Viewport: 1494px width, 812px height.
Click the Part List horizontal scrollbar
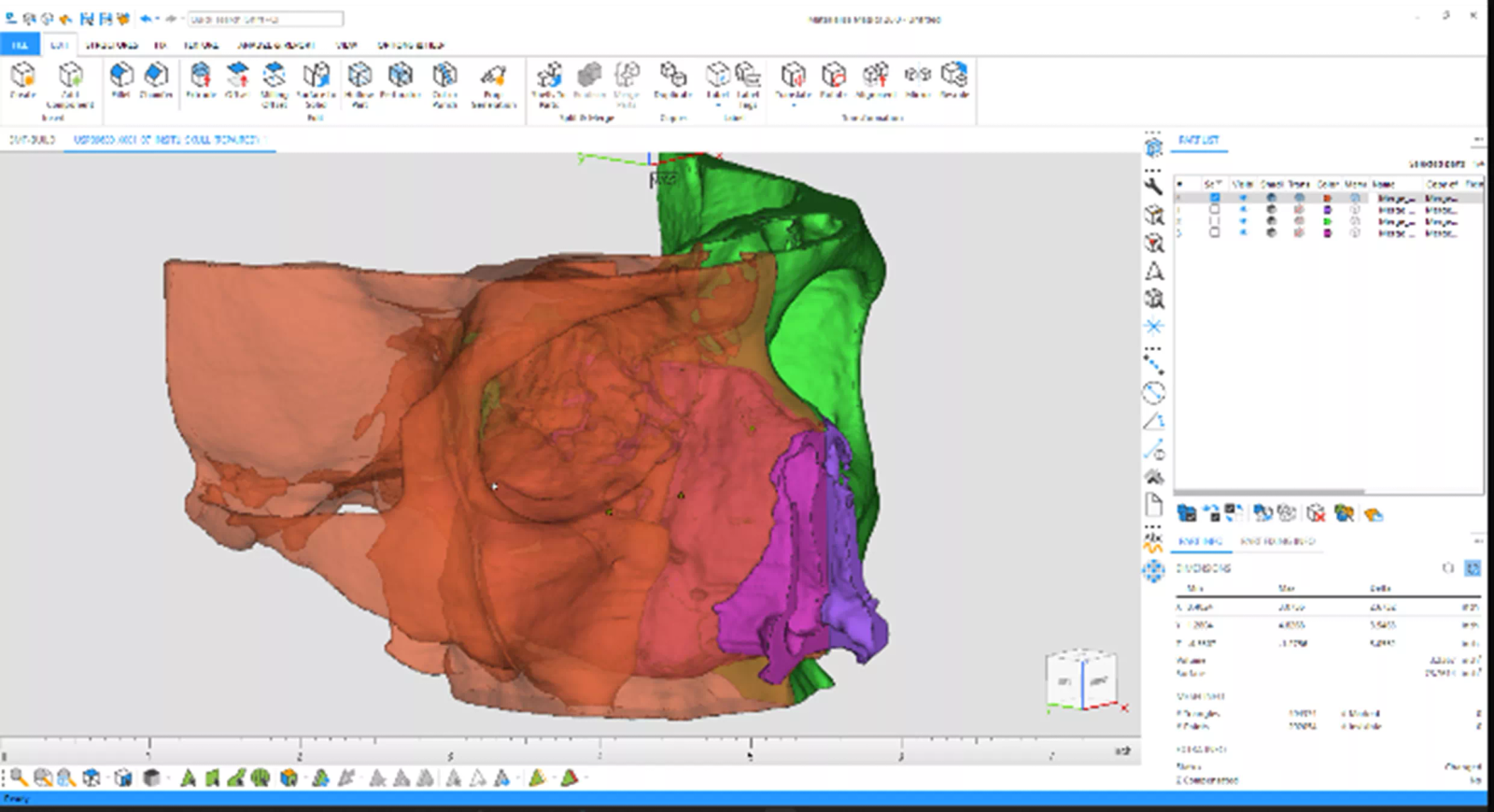click(x=1270, y=491)
